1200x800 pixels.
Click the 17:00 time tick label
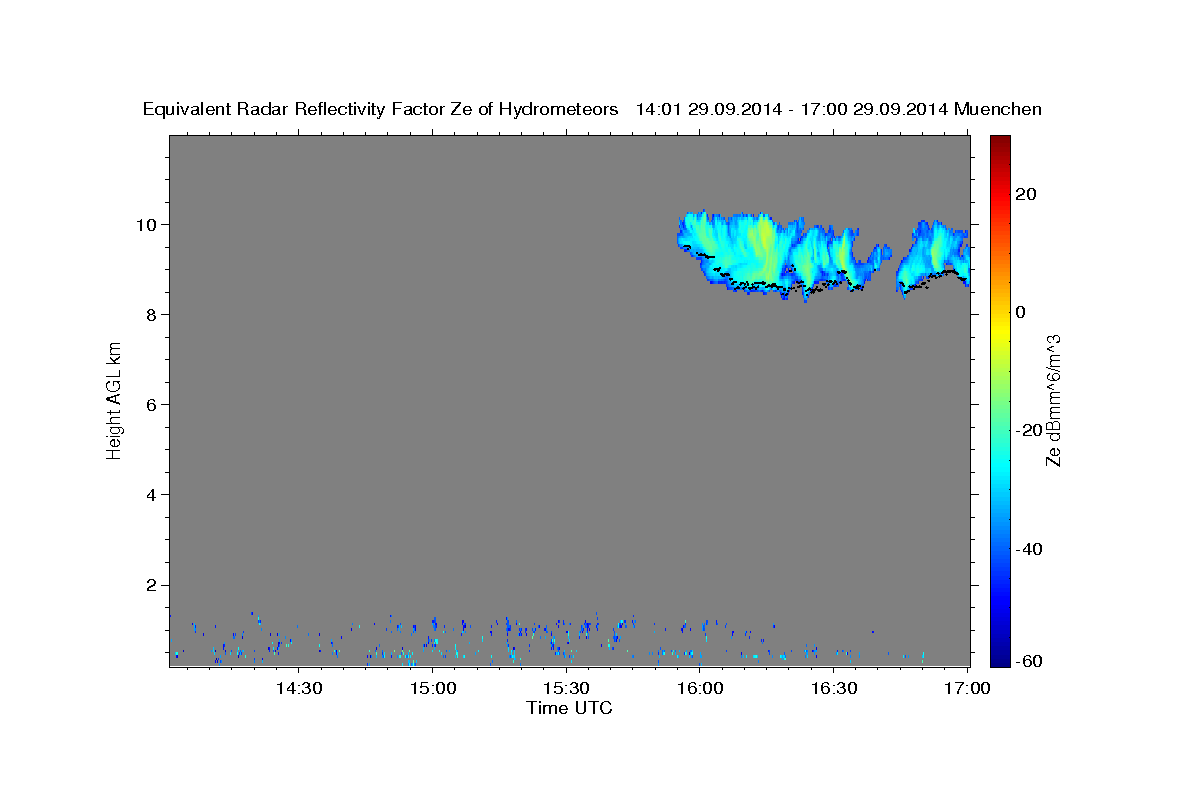pos(966,688)
